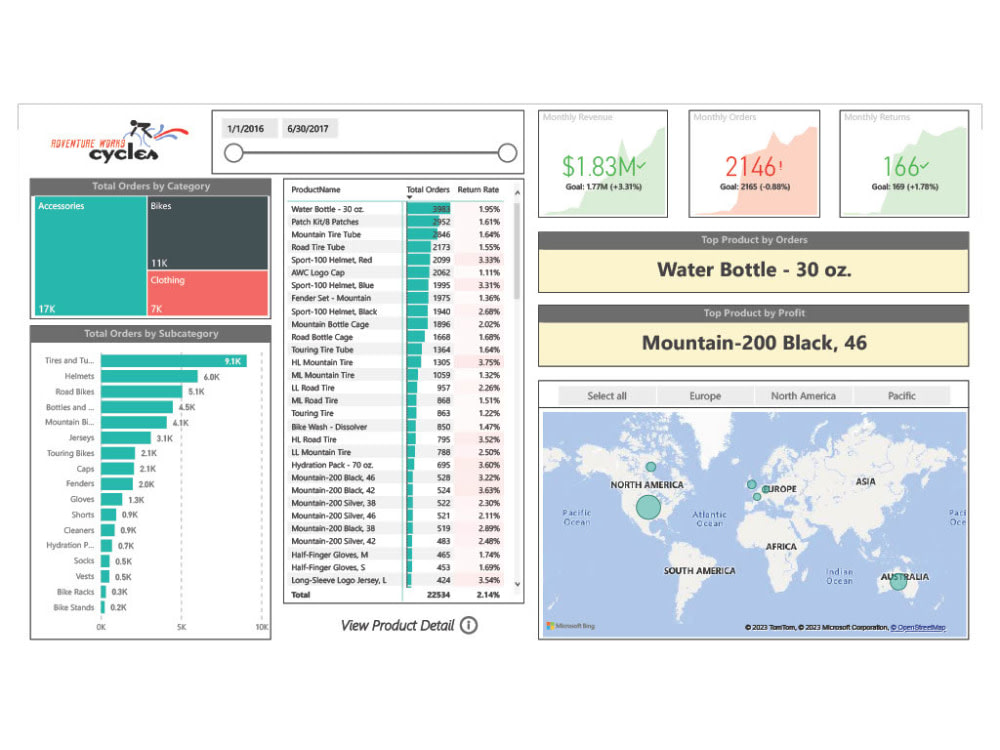The image size is (1000, 750).
Task: Click the 1/1/2016 date field
Action: pyautogui.click(x=248, y=128)
